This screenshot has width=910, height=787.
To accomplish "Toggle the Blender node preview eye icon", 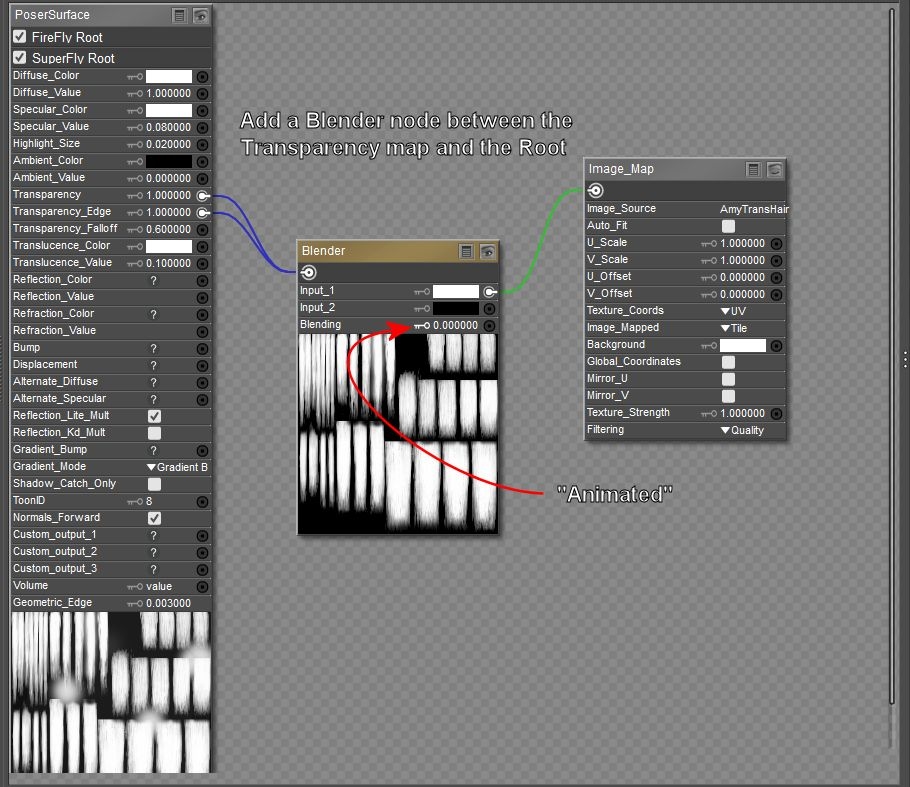I will coord(487,251).
